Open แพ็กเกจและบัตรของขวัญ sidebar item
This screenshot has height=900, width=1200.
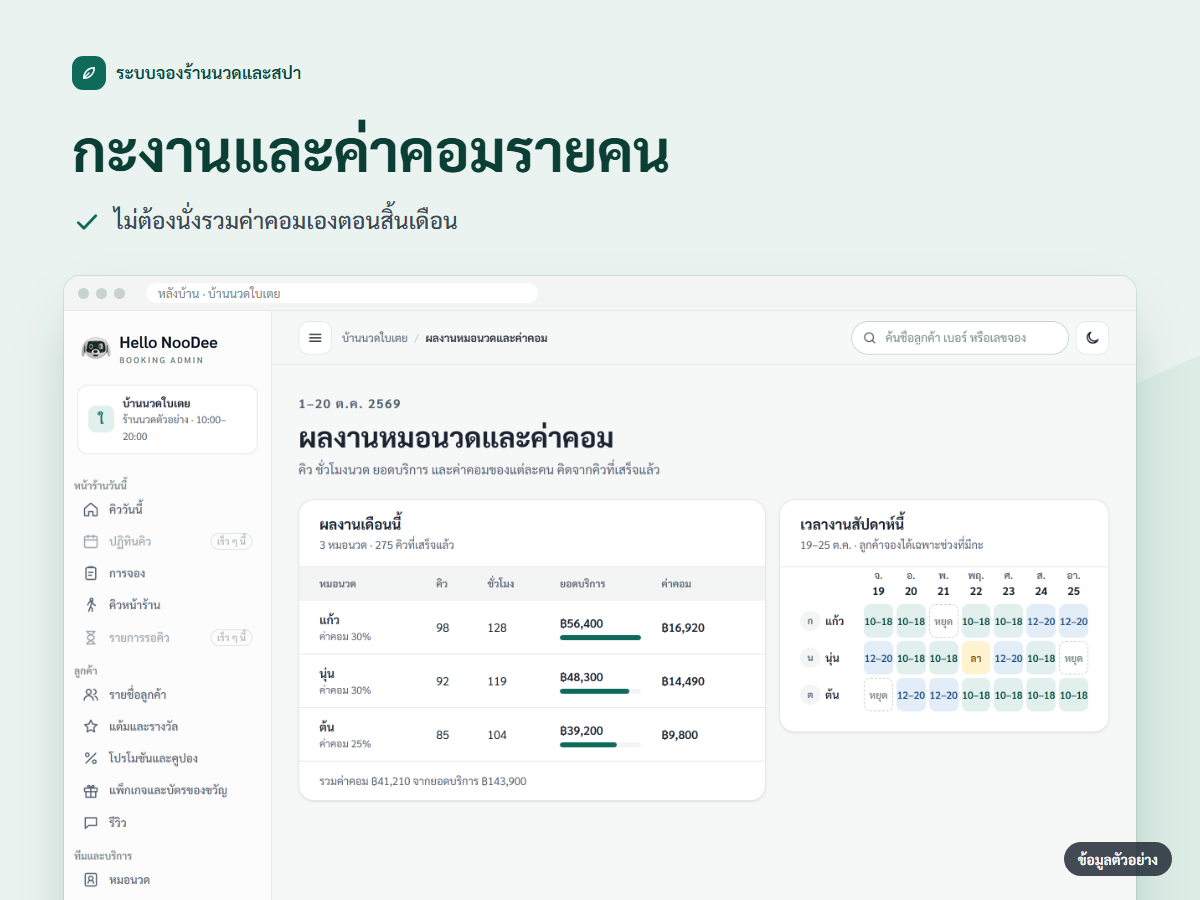167,790
